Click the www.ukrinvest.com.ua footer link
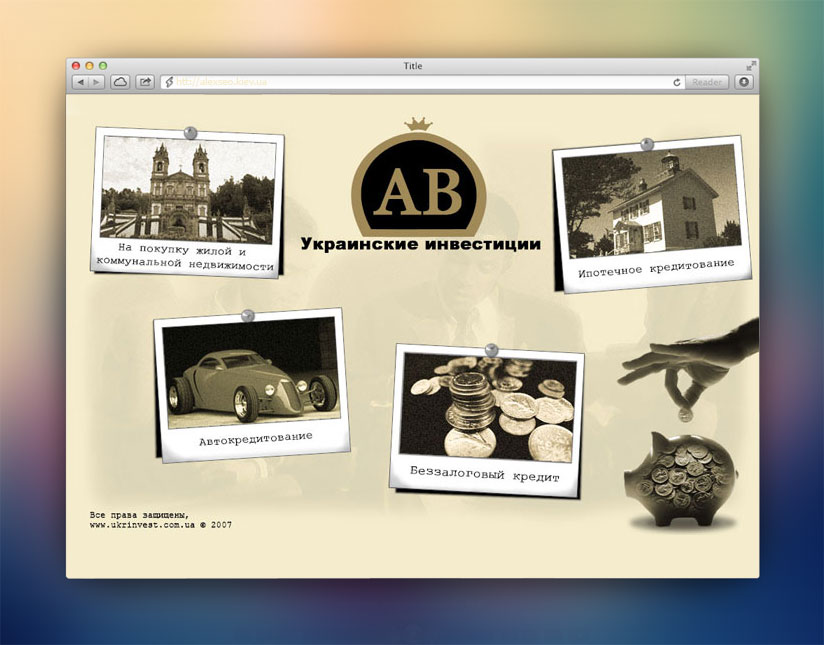 pyautogui.click(x=142, y=524)
